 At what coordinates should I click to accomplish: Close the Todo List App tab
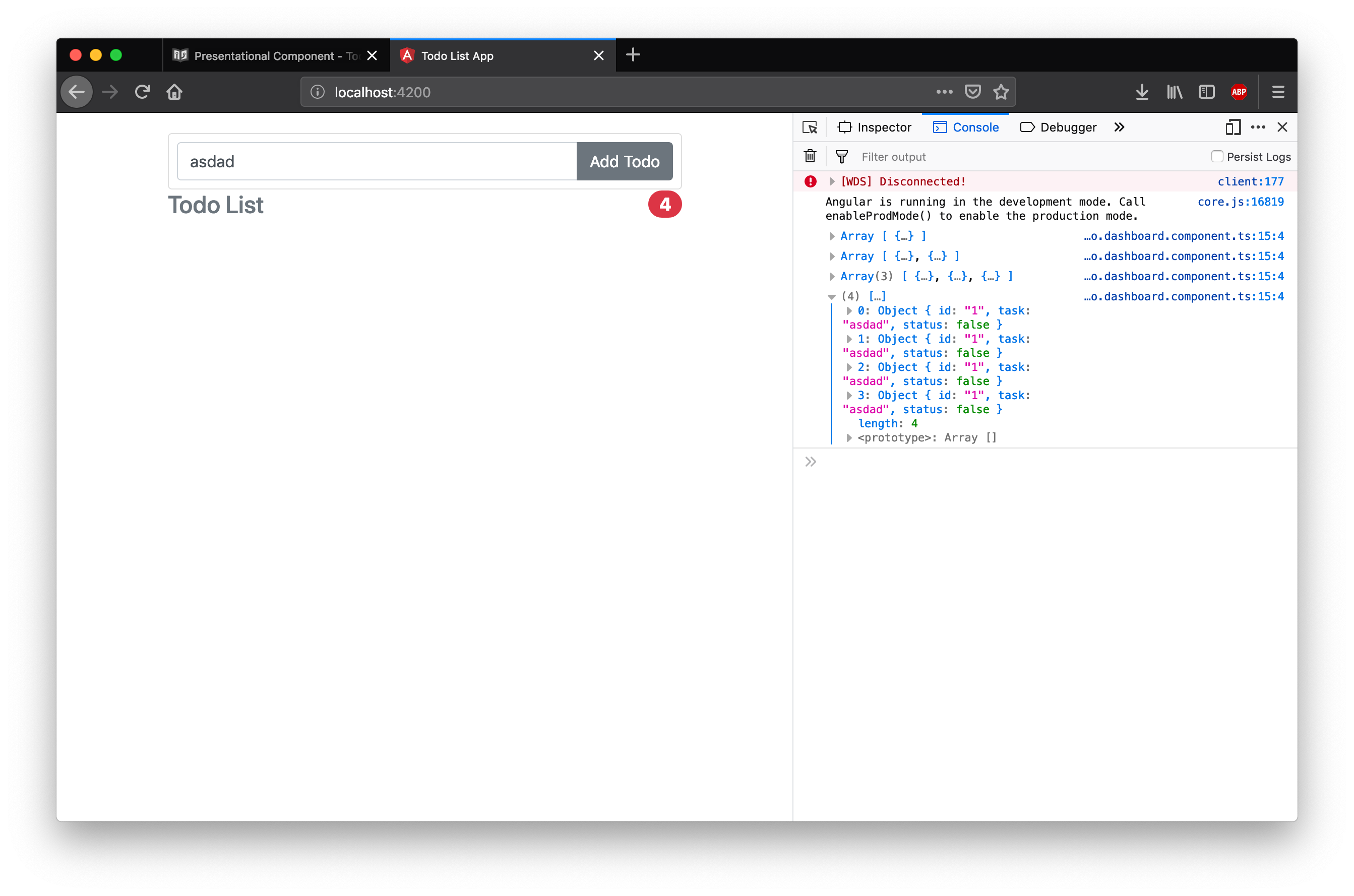pyautogui.click(x=598, y=55)
